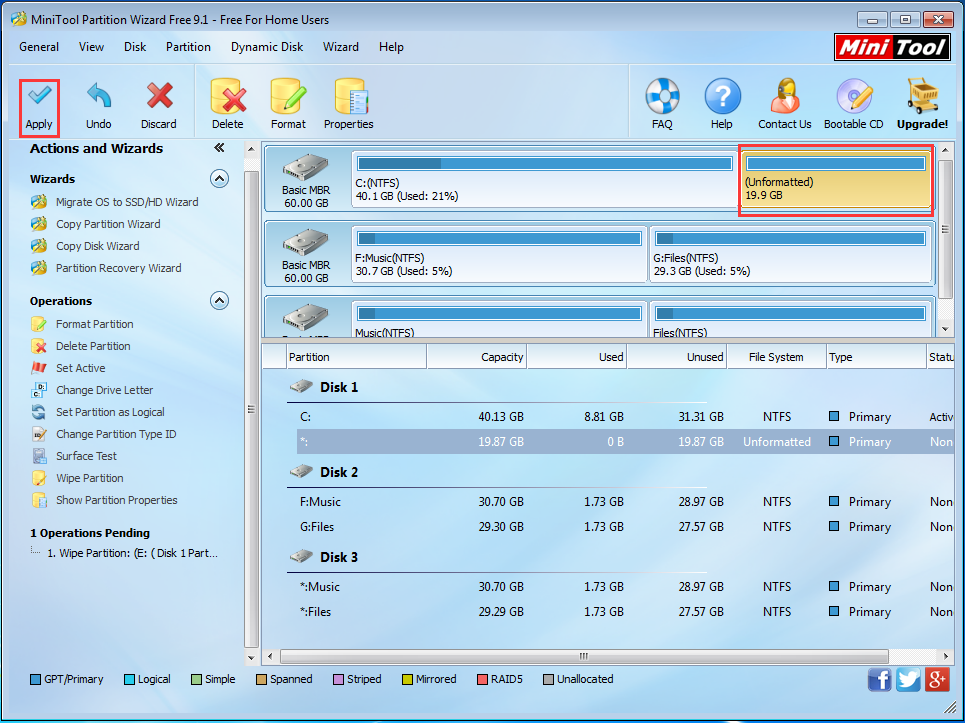Viewport: 965px width, 723px height.
Task: Select the *:Music row under Disk 3
Action: click(625, 586)
